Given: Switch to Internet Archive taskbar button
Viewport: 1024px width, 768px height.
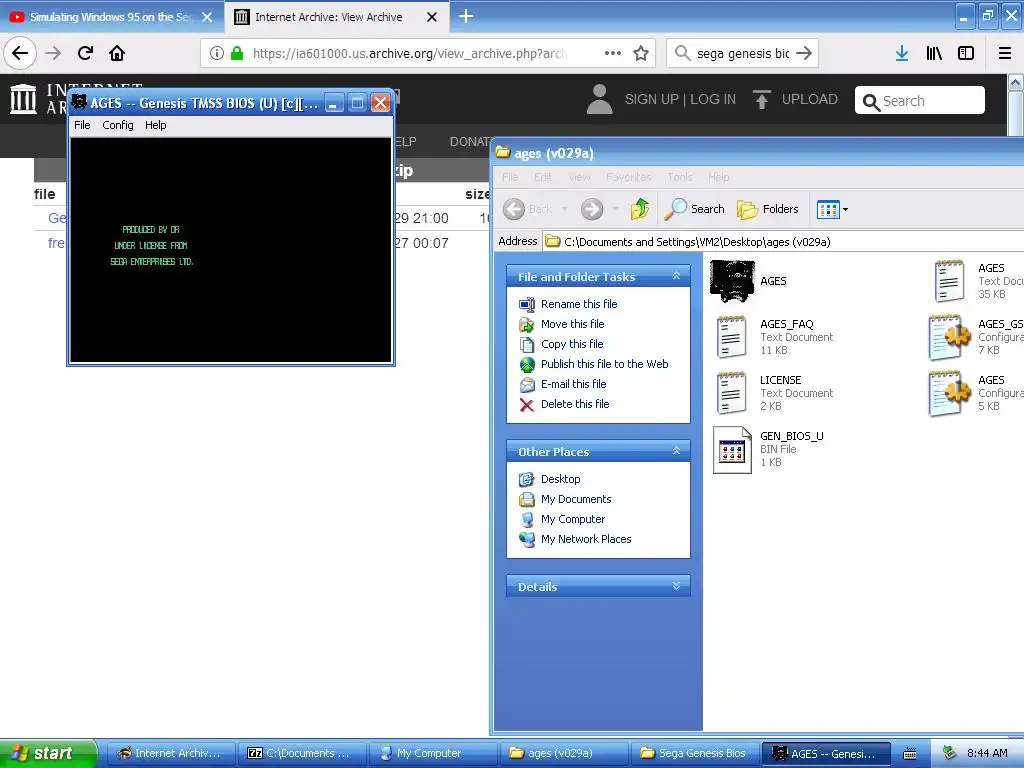Looking at the screenshot, I should [x=169, y=754].
